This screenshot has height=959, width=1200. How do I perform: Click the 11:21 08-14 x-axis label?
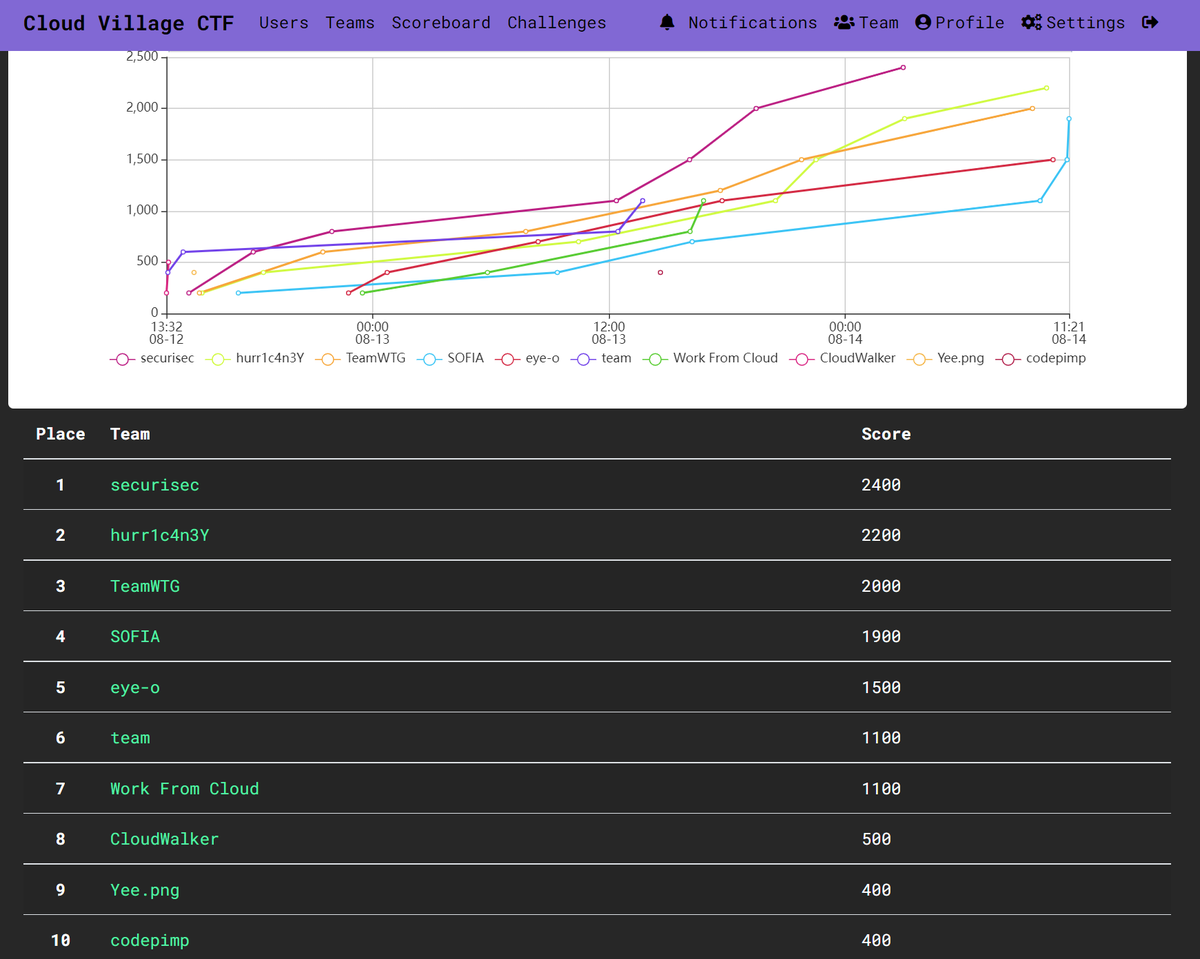[x=1069, y=332]
